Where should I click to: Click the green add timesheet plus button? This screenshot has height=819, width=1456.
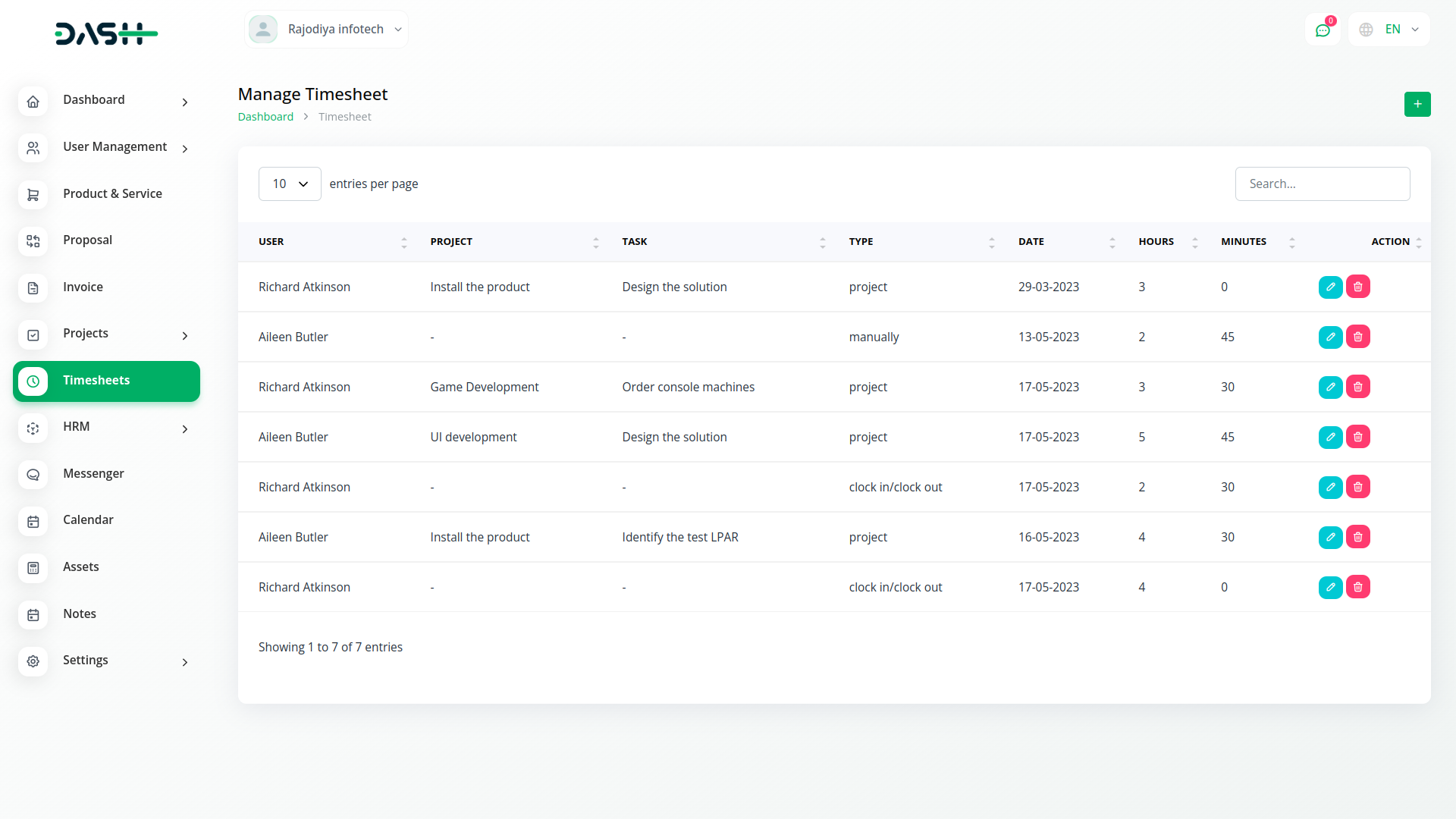[x=1417, y=104]
